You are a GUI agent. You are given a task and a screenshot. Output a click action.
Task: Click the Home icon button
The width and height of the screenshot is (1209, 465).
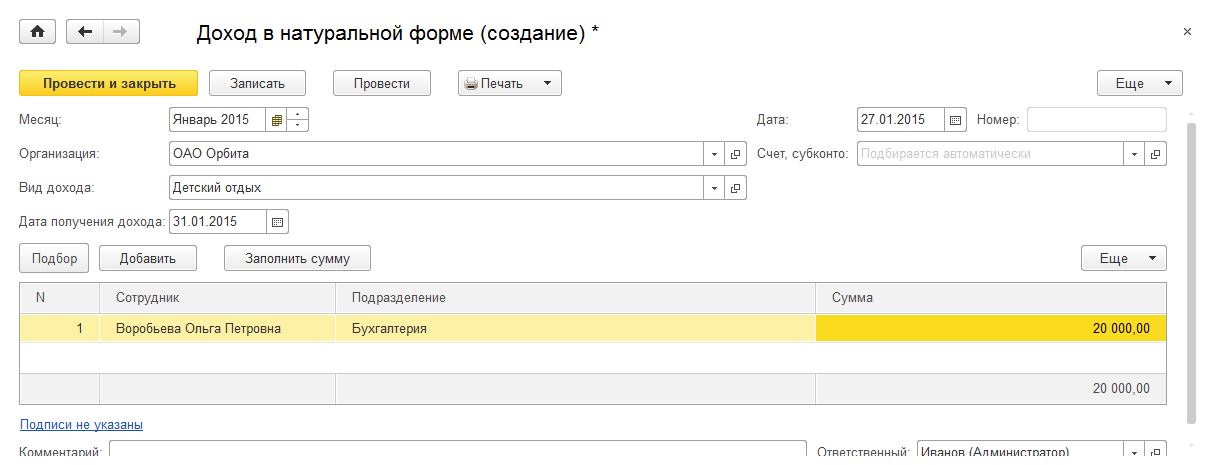pyautogui.click(x=38, y=32)
